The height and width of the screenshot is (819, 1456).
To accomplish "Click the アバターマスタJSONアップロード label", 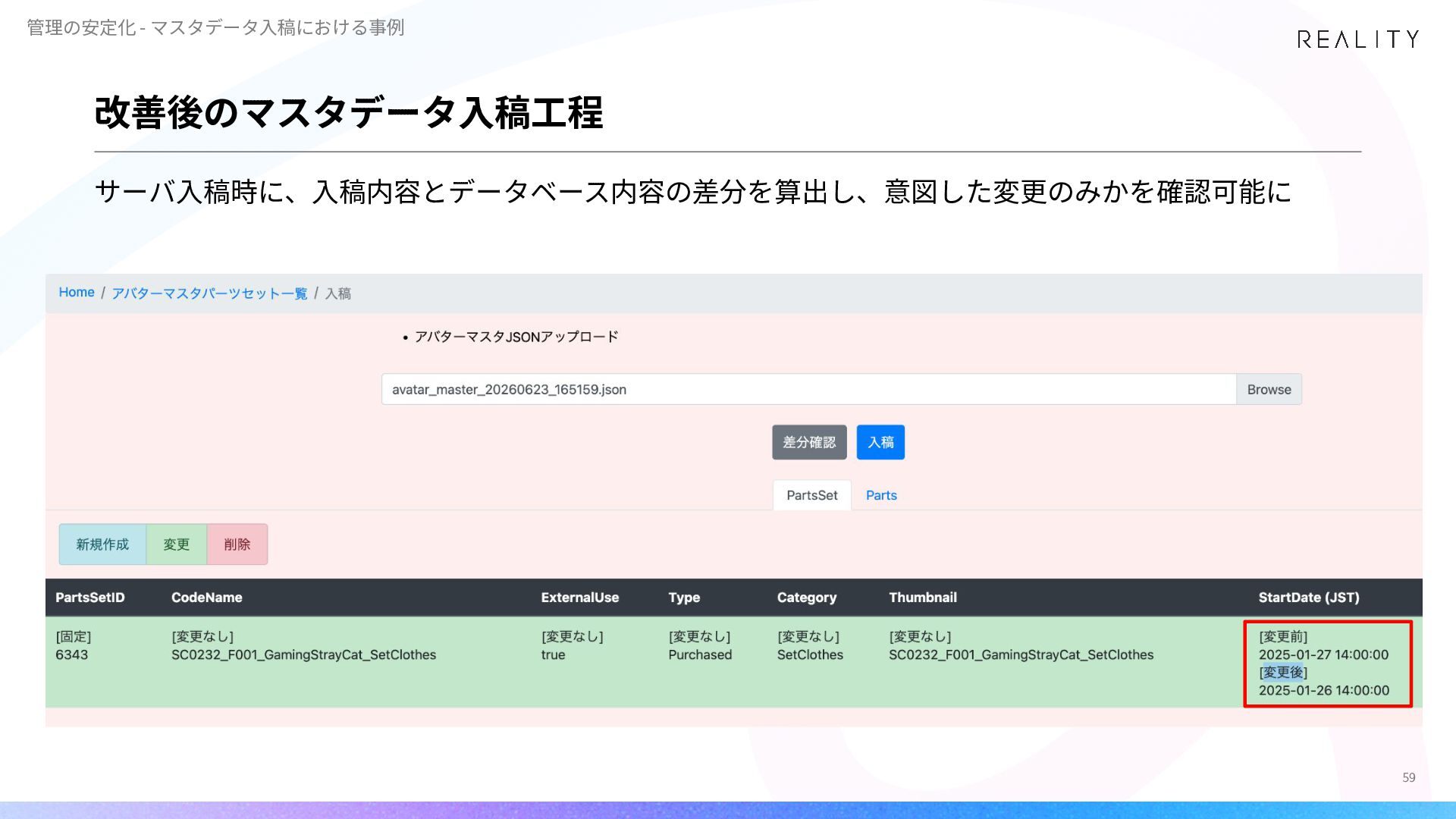I will [516, 337].
